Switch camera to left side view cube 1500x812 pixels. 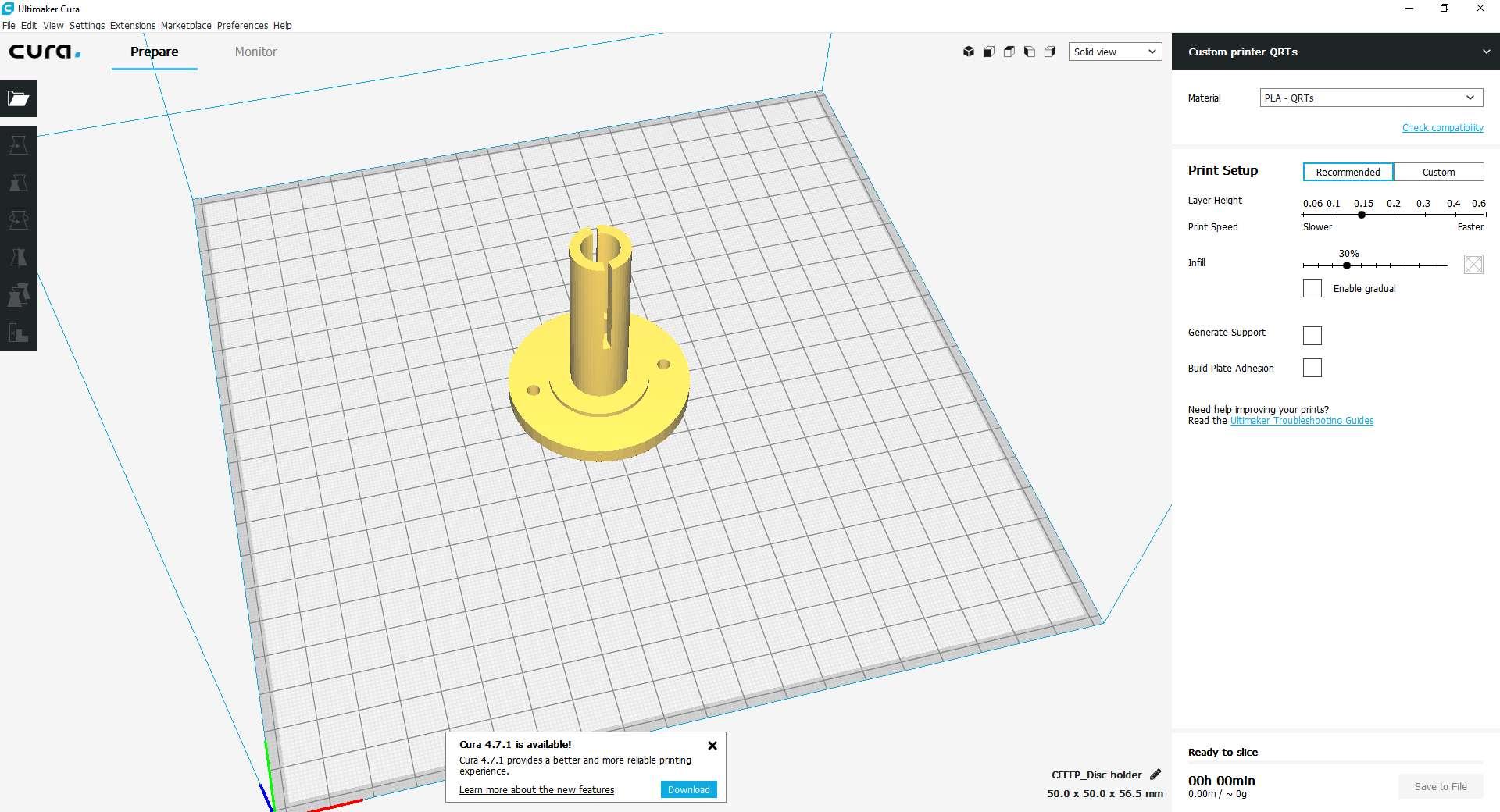[x=1030, y=52]
